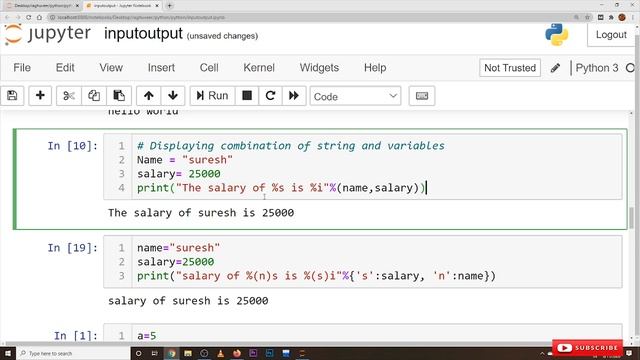The height and width of the screenshot is (360, 640).
Task: Close the inputoutput Jupyter Notebook tab
Action: coord(157,6)
